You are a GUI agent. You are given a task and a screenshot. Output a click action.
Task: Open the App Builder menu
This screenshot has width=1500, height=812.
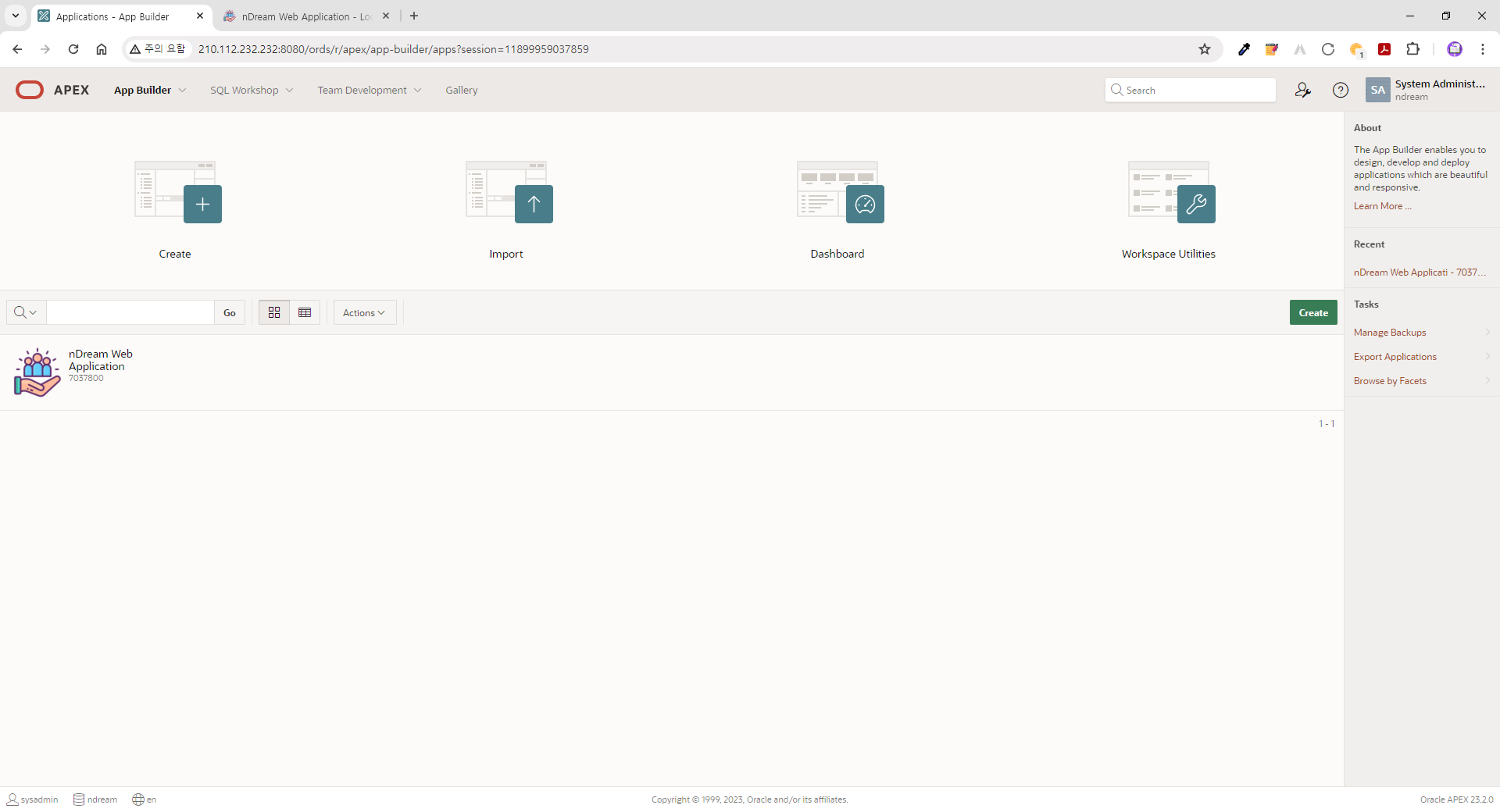142,91
